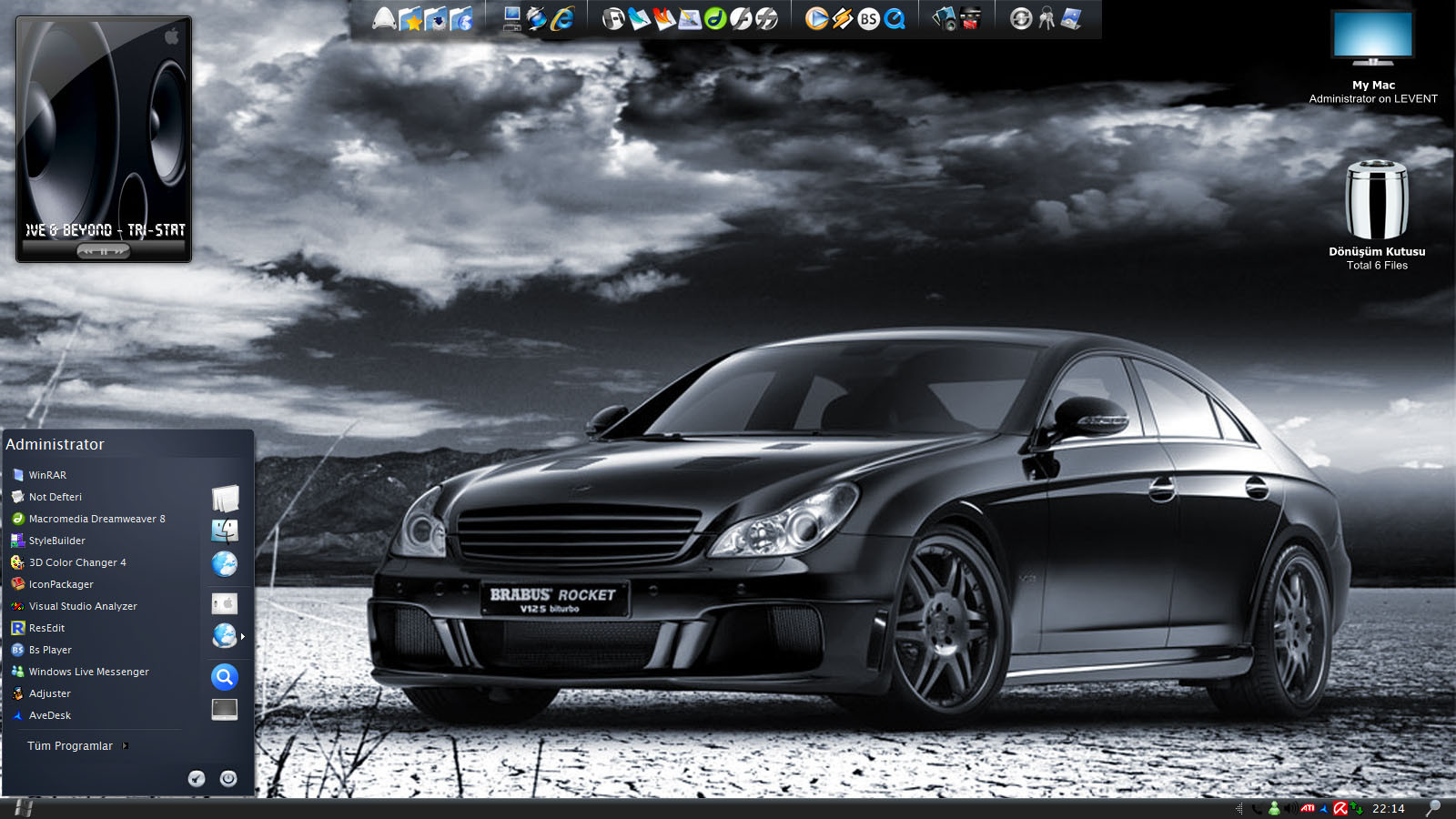Open Apple control panel icon in start menu
1456x819 pixels.
(225, 603)
